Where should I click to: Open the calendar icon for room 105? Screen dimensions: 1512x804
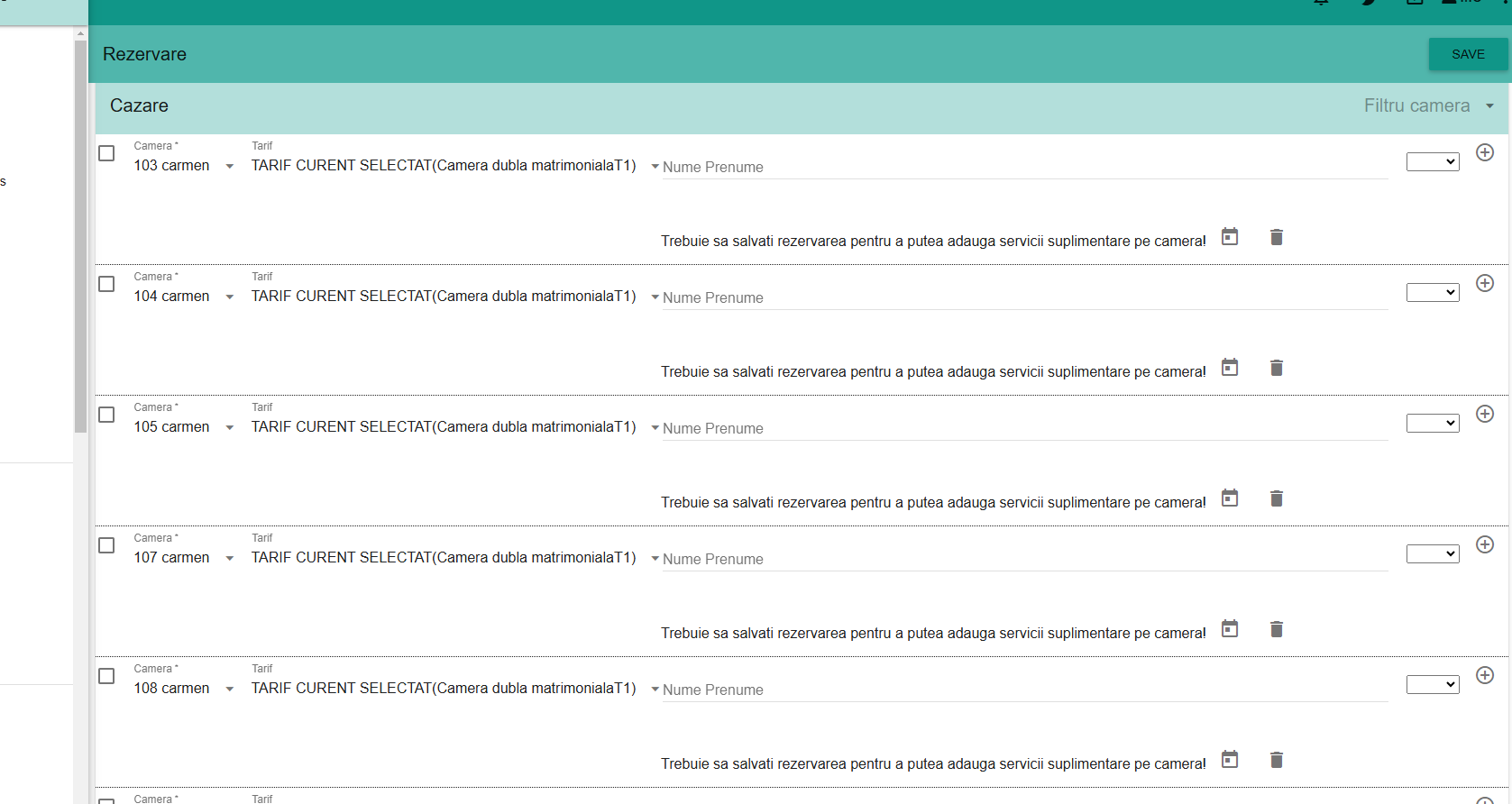click(x=1230, y=498)
